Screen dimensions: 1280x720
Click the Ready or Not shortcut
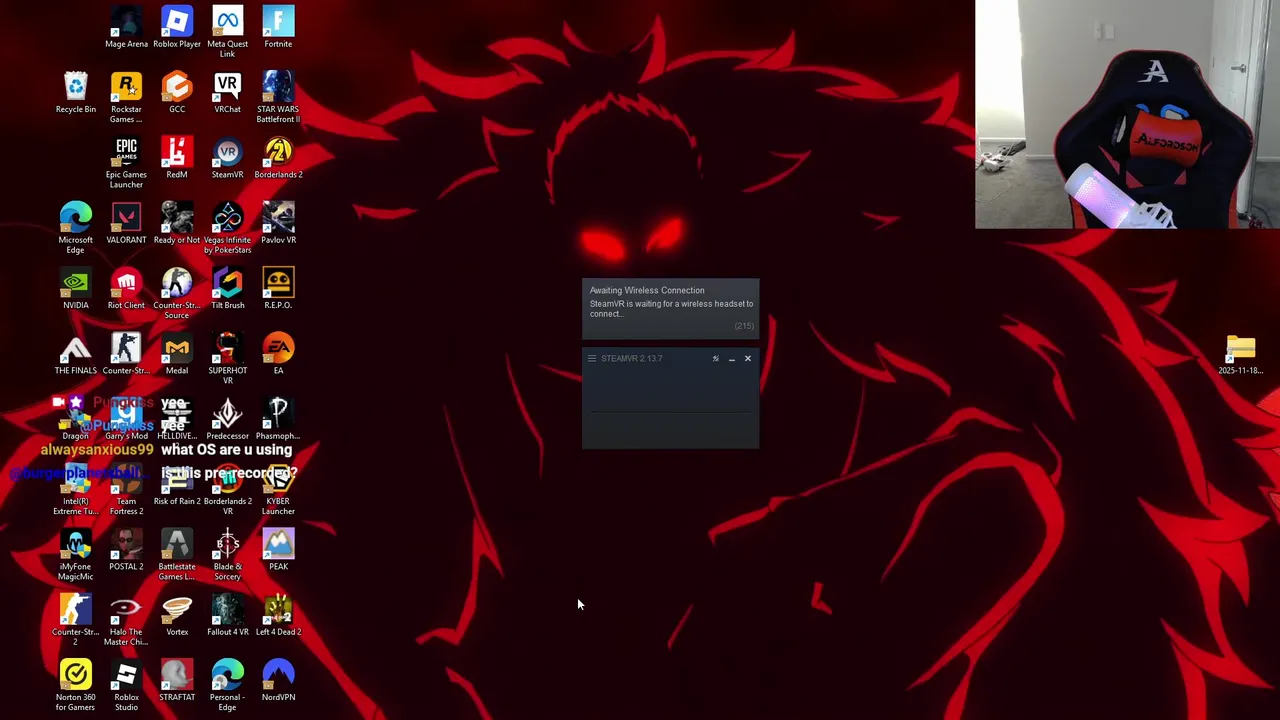point(177,223)
